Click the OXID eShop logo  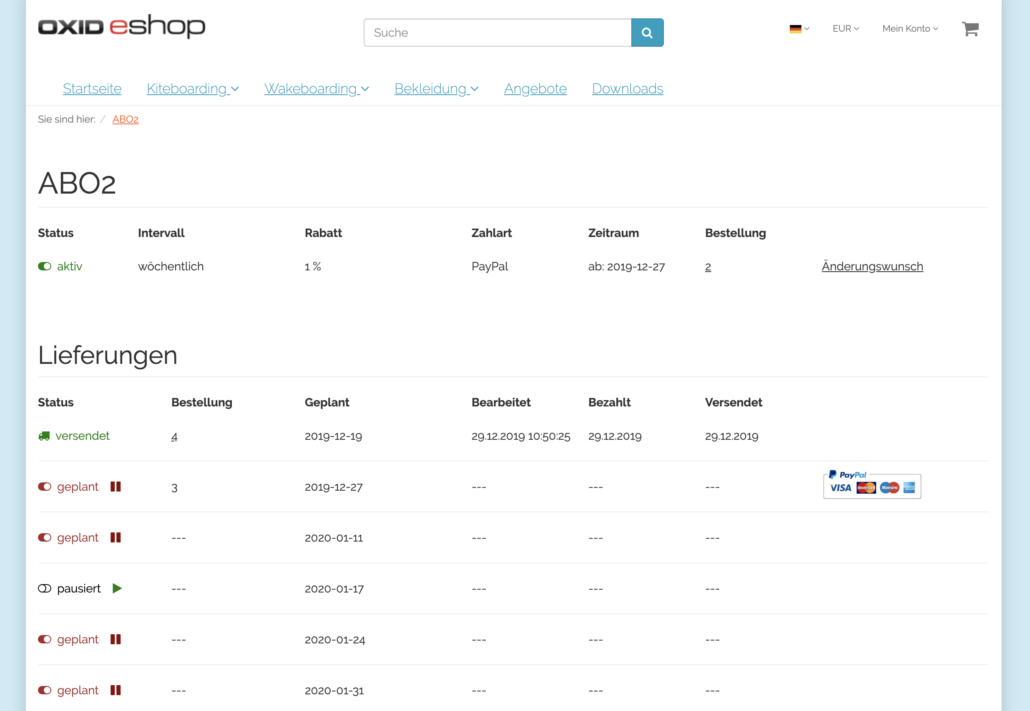[x=121, y=27]
